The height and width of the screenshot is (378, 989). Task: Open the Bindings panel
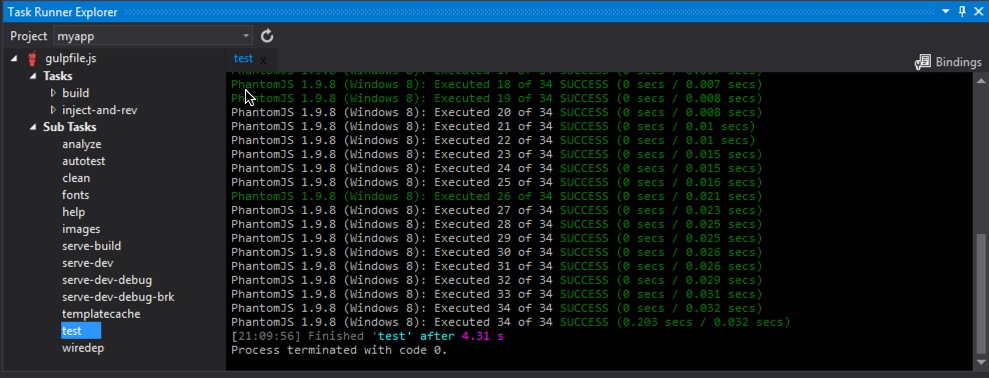(x=948, y=62)
